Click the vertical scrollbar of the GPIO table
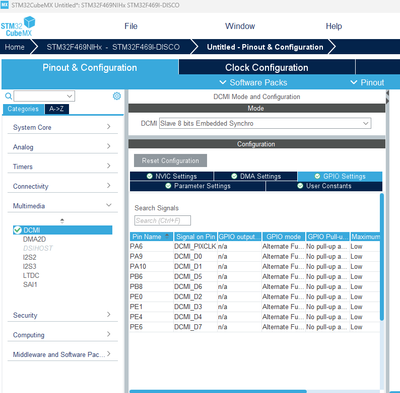The width and height of the screenshot is (400, 393). tap(382, 257)
